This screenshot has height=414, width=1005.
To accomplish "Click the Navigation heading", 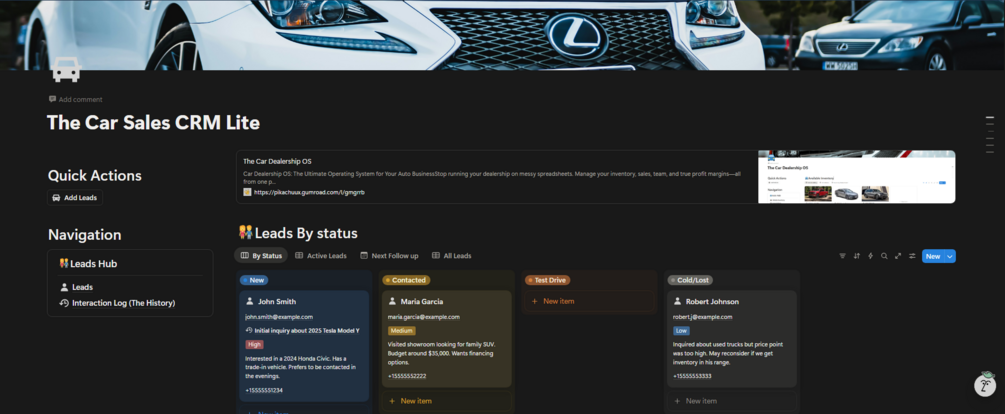I will [x=85, y=235].
